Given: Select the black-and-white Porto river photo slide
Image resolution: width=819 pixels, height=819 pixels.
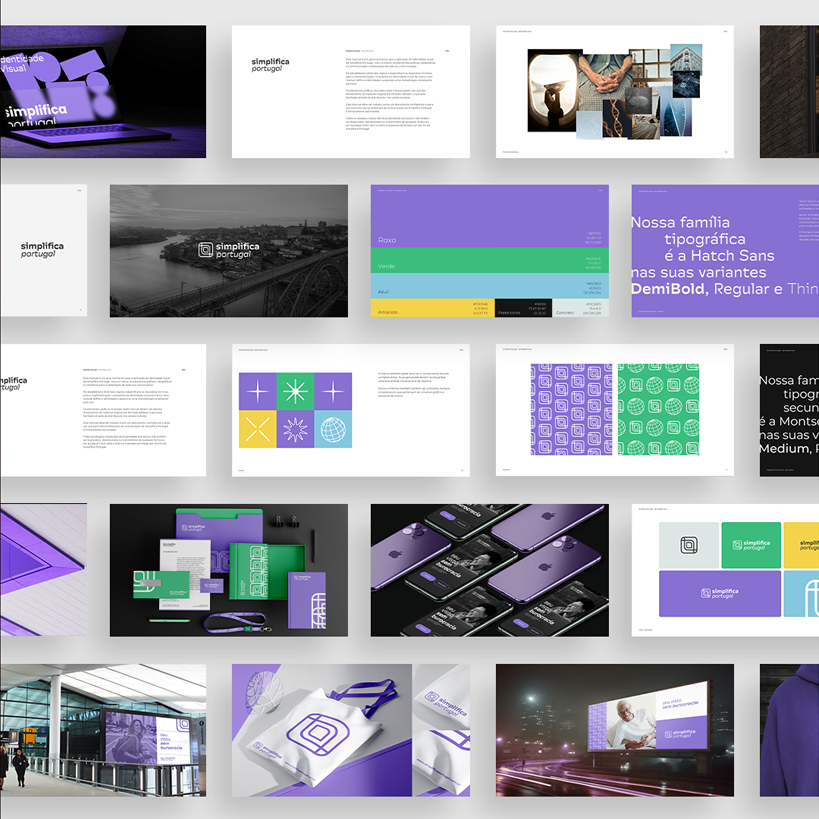Looking at the screenshot, I should 229,251.
